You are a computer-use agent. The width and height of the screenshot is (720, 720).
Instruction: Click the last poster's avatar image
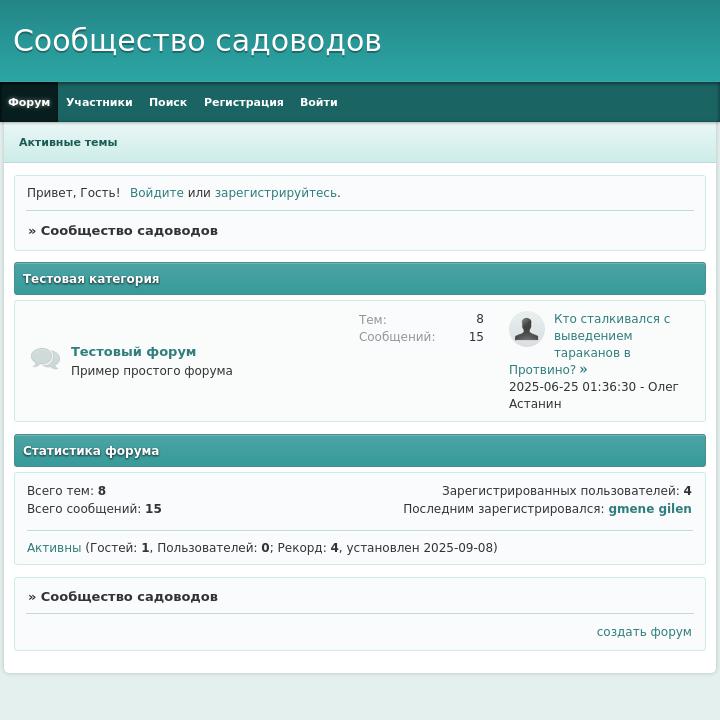[x=526, y=328]
